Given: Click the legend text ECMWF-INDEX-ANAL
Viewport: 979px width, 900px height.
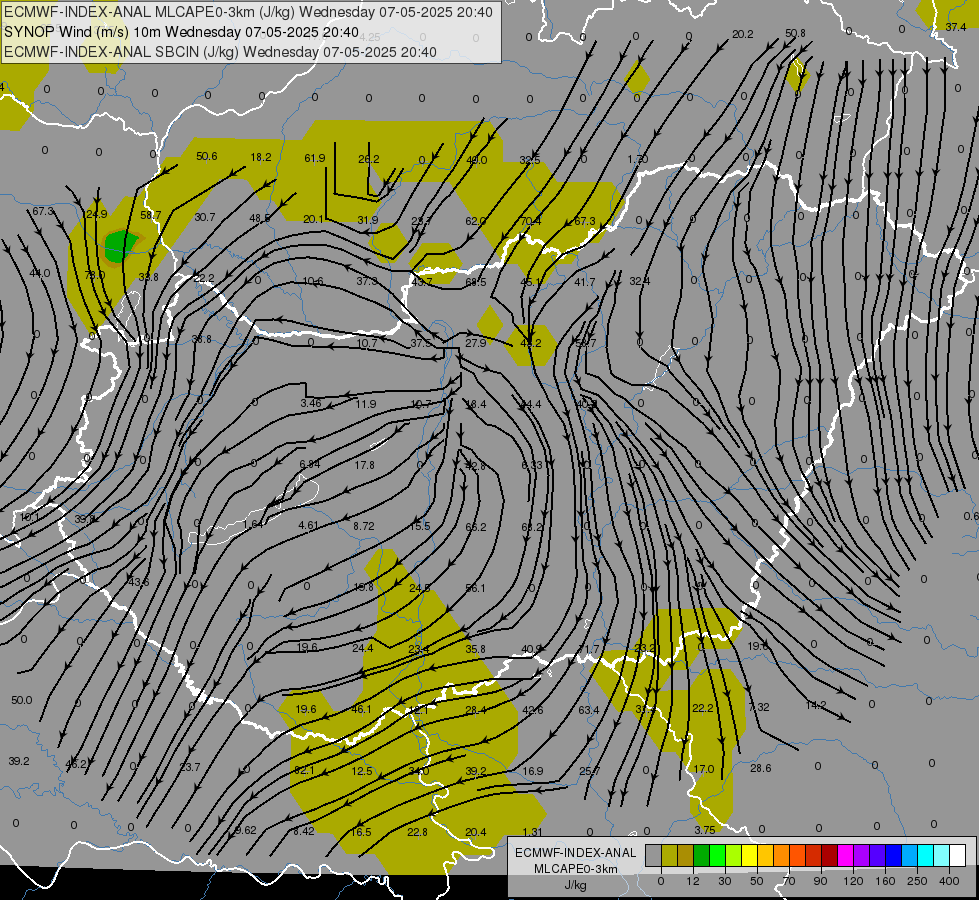Looking at the screenshot, I should coord(575,853).
